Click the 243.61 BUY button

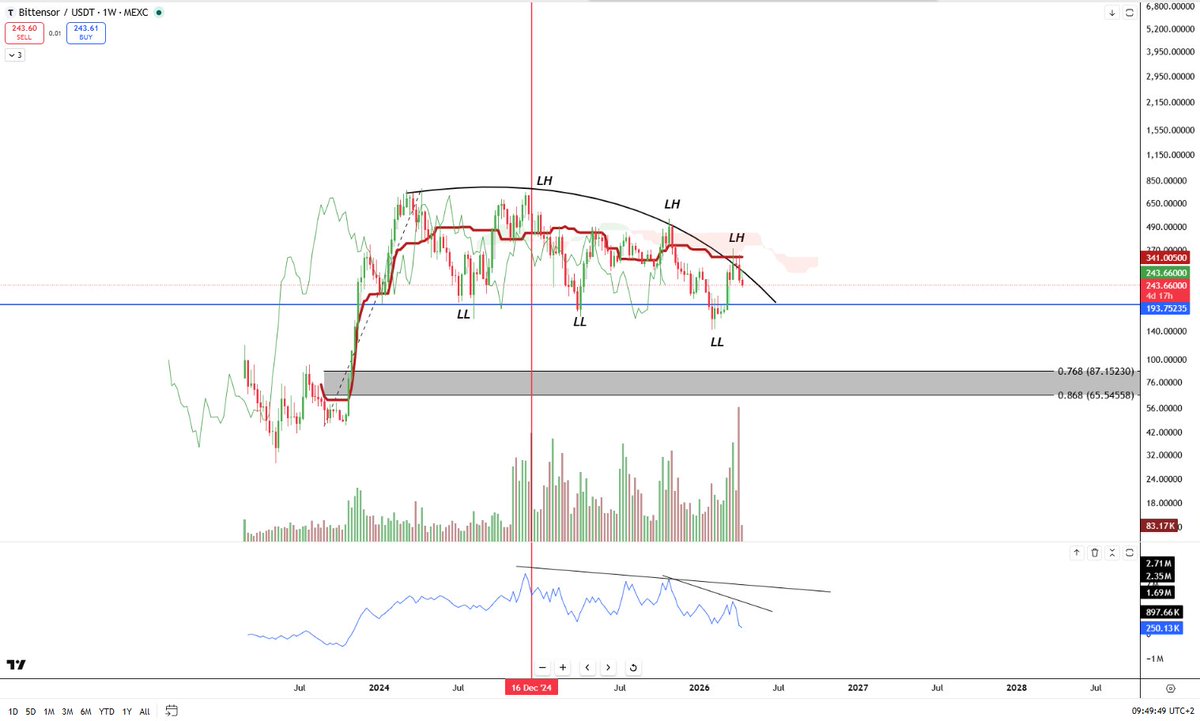point(86,33)
